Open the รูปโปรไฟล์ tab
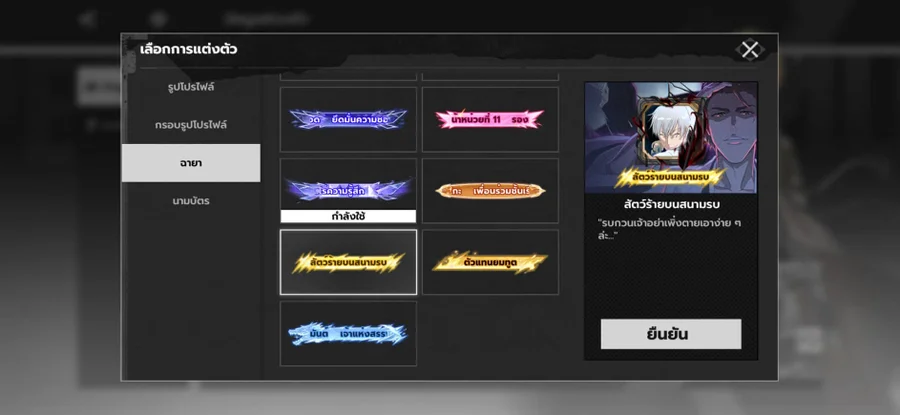Screen dimensions: 900x415 coord(191,87)
